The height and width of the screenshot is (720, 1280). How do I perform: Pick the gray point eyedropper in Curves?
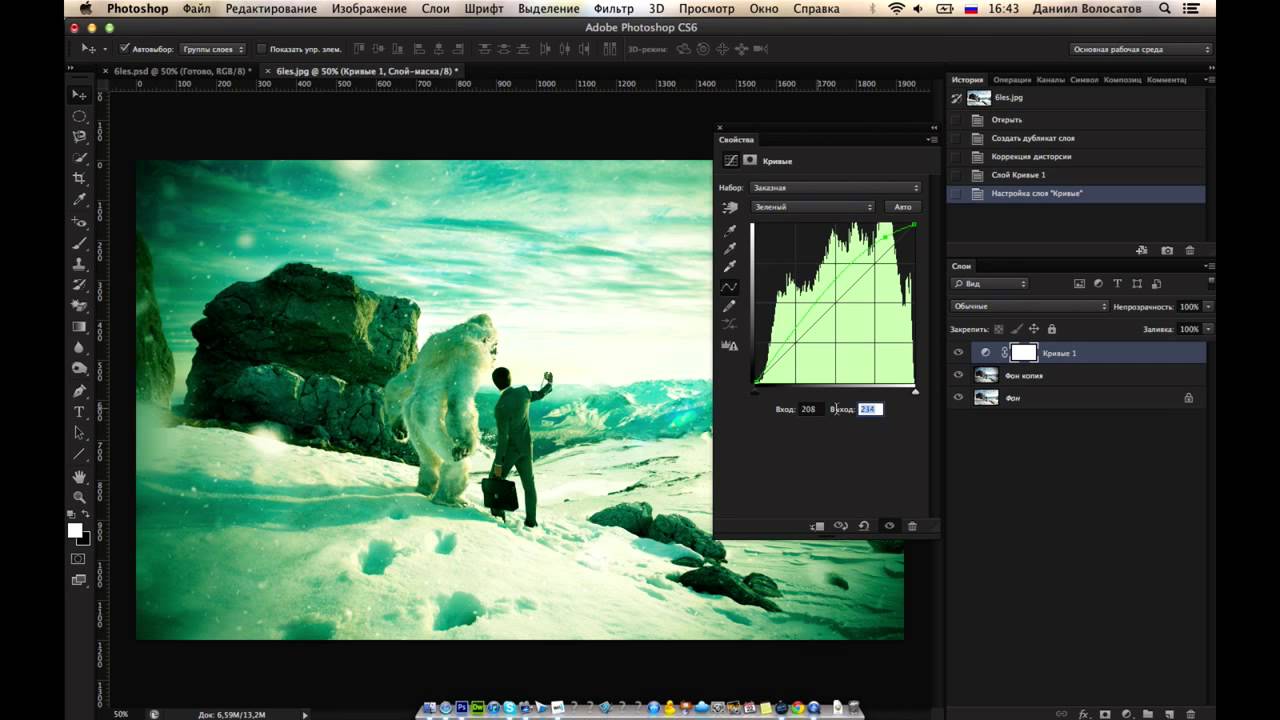pos(730,249)
